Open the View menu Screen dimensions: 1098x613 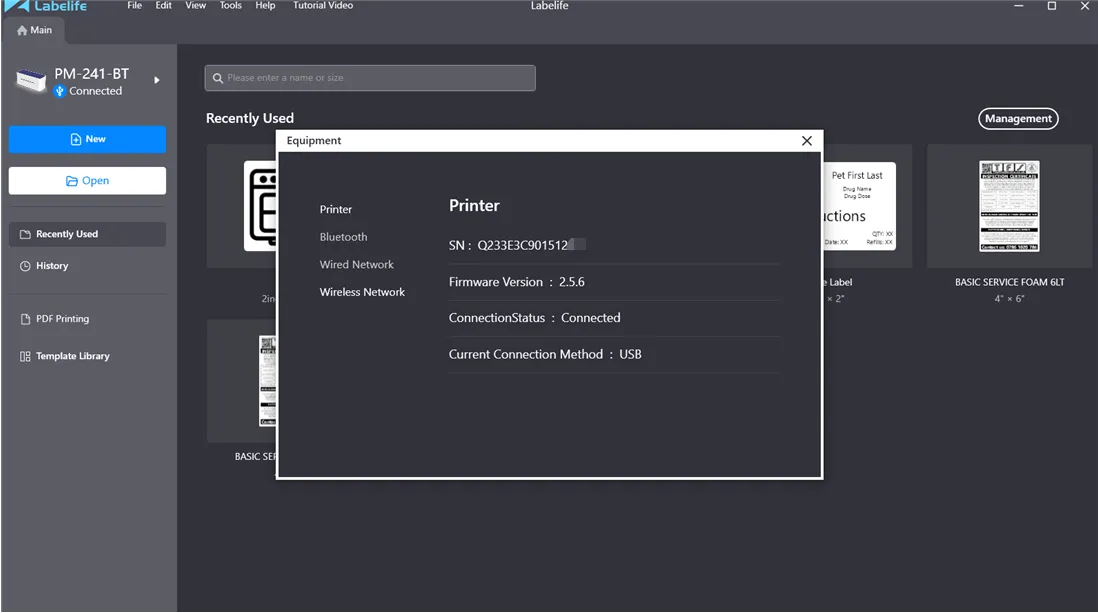pos(195,6)
